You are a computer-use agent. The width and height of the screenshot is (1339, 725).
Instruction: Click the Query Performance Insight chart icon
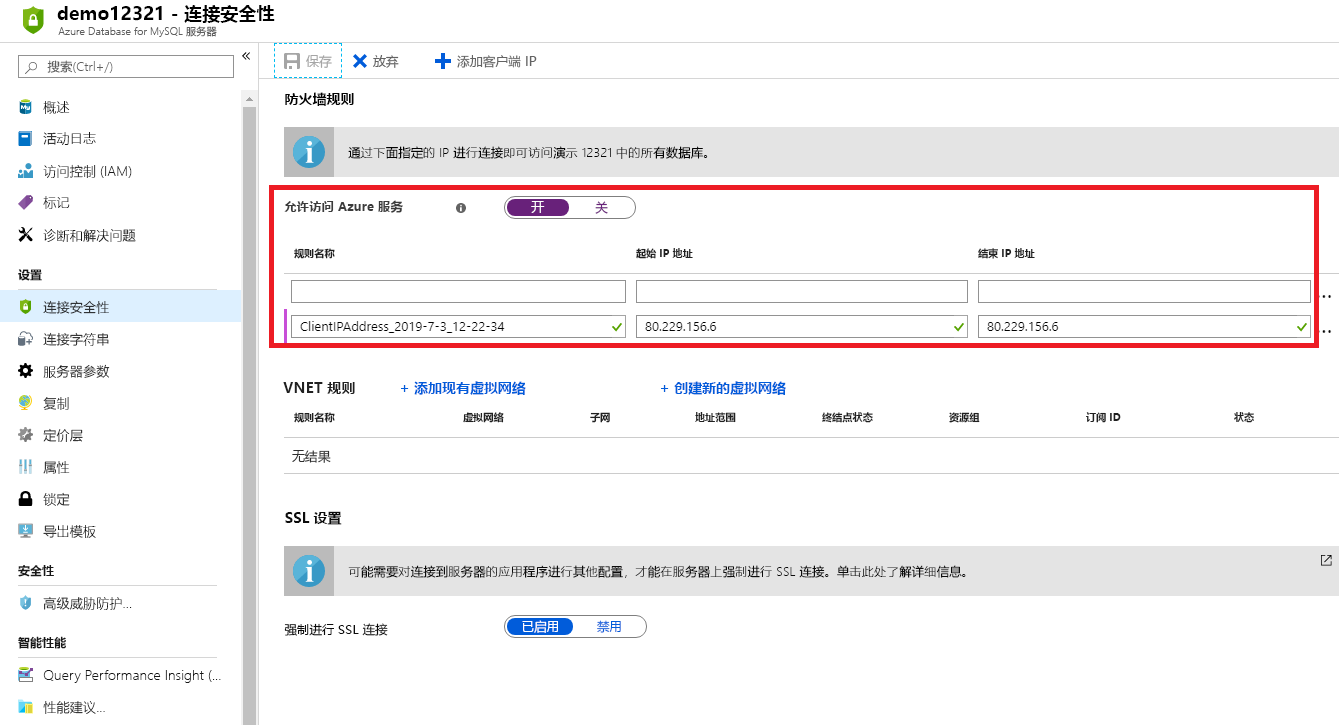[x=25, y=675]
